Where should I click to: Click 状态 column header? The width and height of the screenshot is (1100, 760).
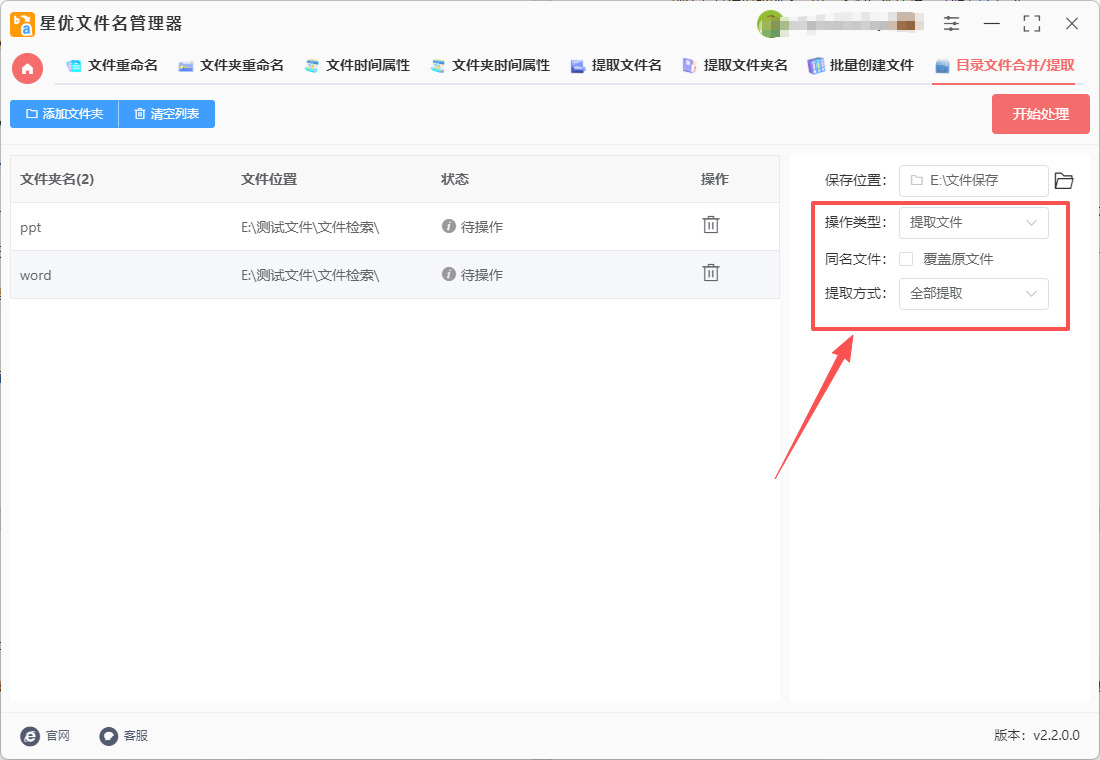click(455, 180)
